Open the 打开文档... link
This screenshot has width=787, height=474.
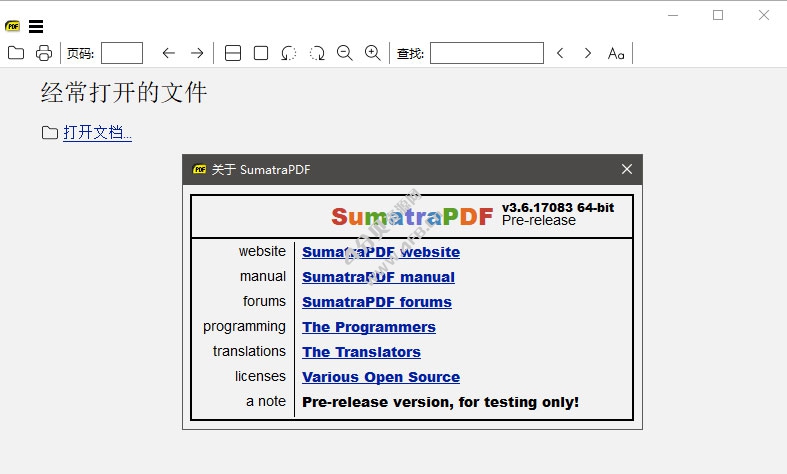click(x=97, y=133)
